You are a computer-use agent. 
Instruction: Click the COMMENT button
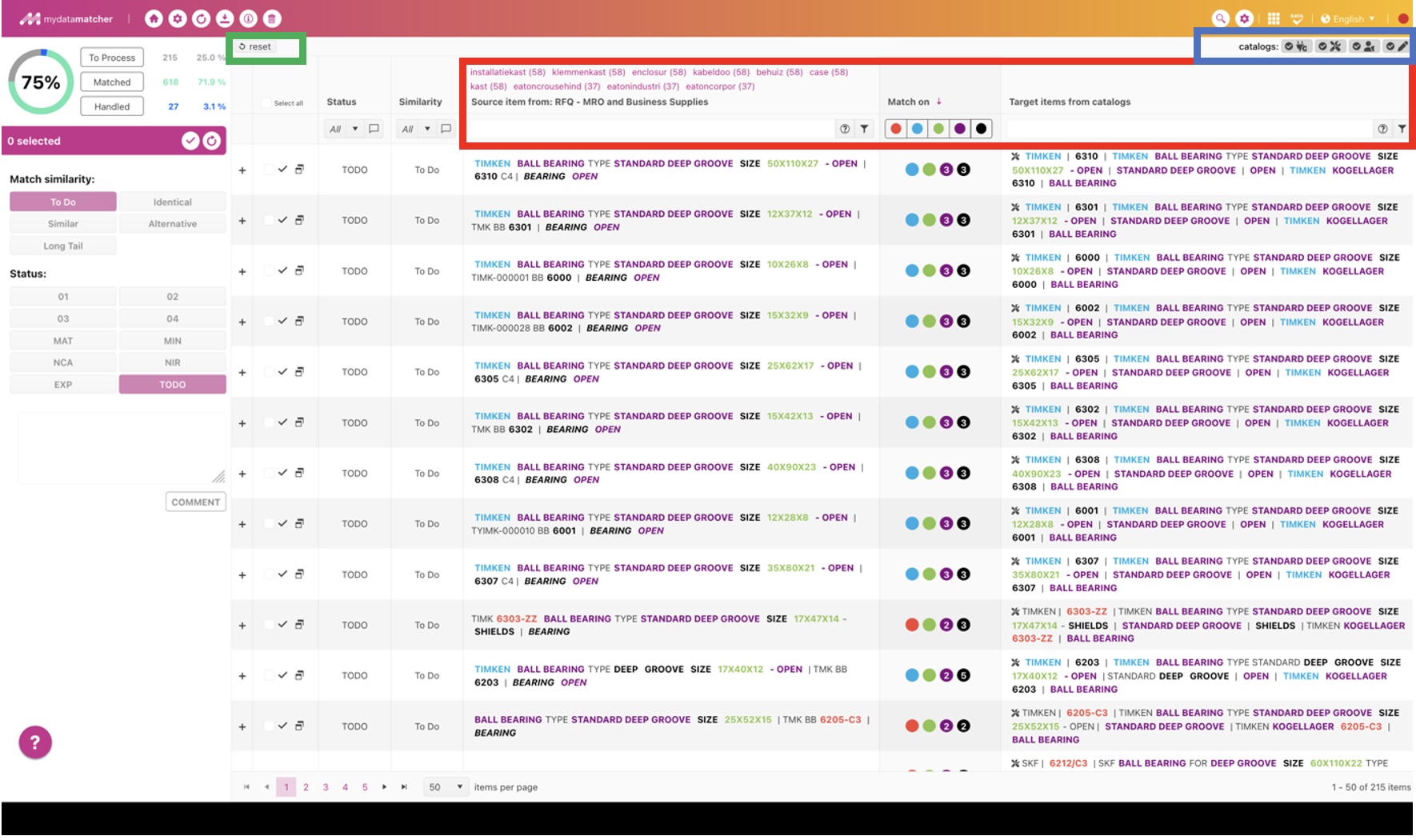[196, 502]
